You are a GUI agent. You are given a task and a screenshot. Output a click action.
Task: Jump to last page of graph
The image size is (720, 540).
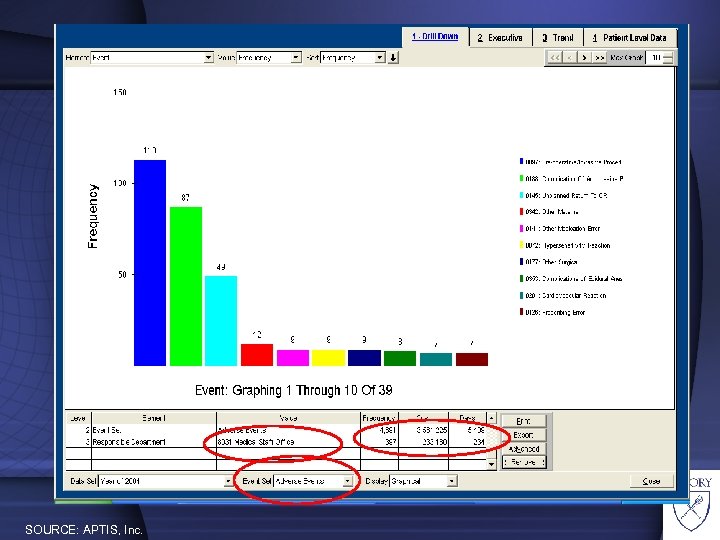pyautogui.click(x=599, y=58)
